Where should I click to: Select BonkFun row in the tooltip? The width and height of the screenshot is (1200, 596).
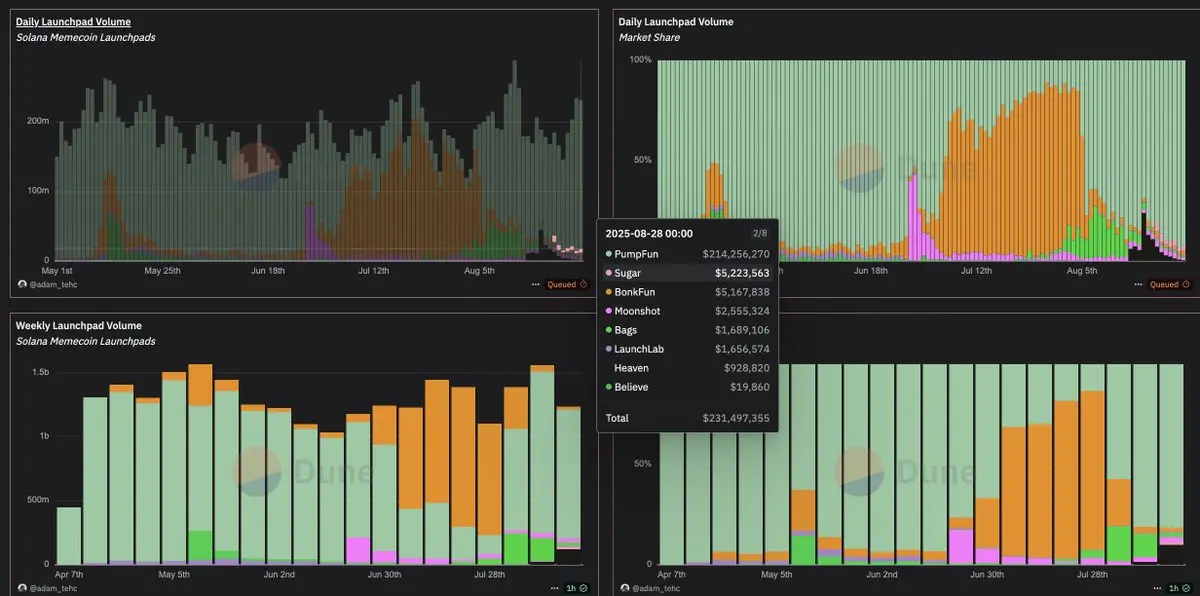tap(687, 292)
